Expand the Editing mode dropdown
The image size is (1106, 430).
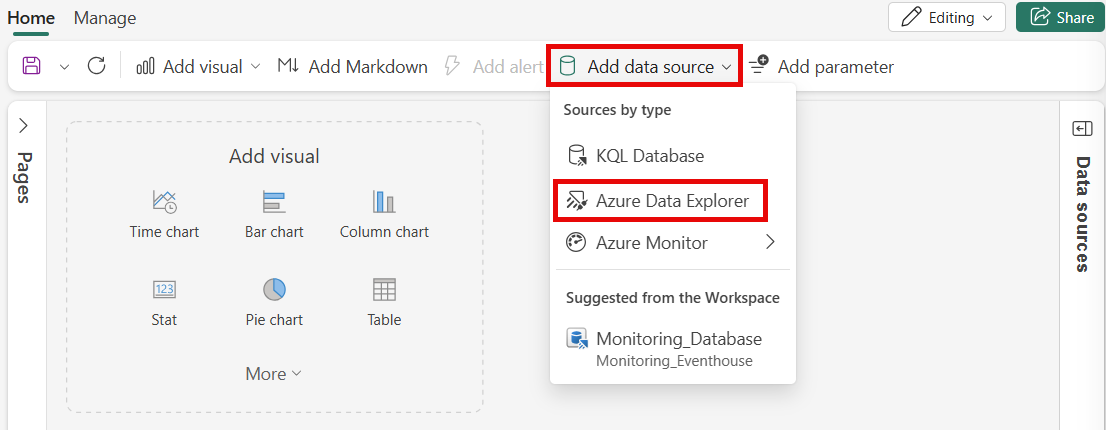tap(947, 18)
